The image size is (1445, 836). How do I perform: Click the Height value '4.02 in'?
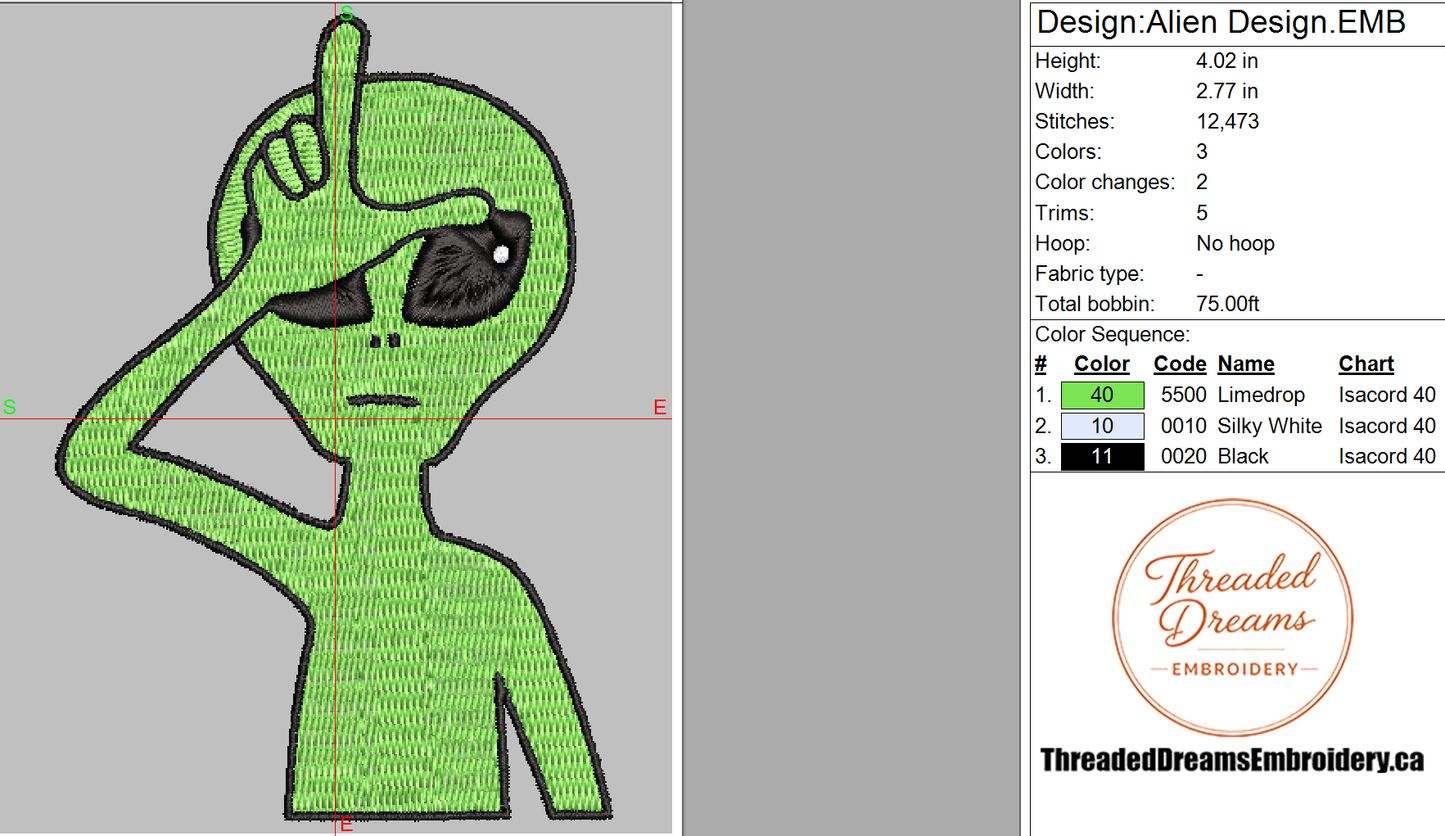[x=1227, y=61]
